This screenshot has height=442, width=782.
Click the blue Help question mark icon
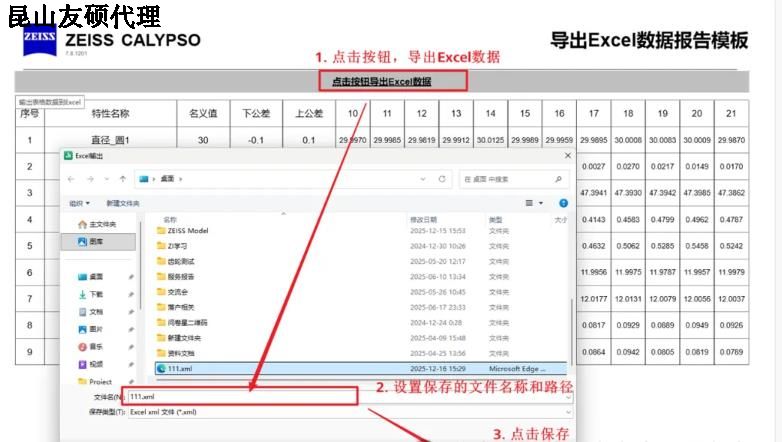pos(563,202)
